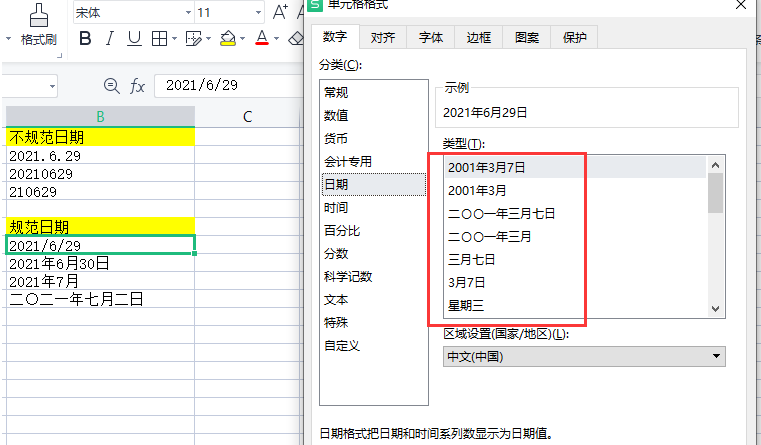The width and height of the screenshot is (761, 445).
Task: Apply yellow fill color bucket
Action: point(228,38)
